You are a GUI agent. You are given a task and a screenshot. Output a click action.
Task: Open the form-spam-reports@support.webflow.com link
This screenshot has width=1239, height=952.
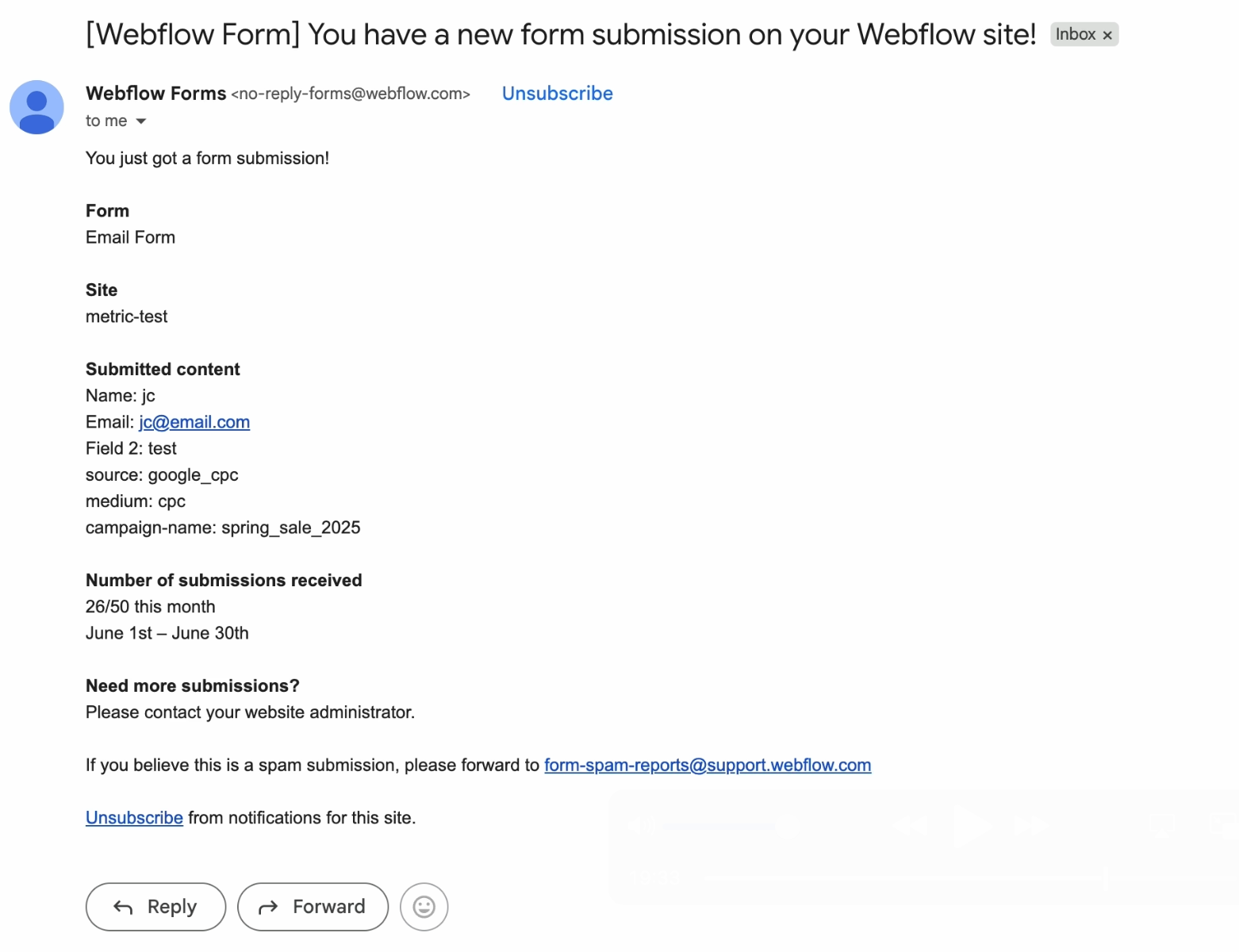click(708, 766)
